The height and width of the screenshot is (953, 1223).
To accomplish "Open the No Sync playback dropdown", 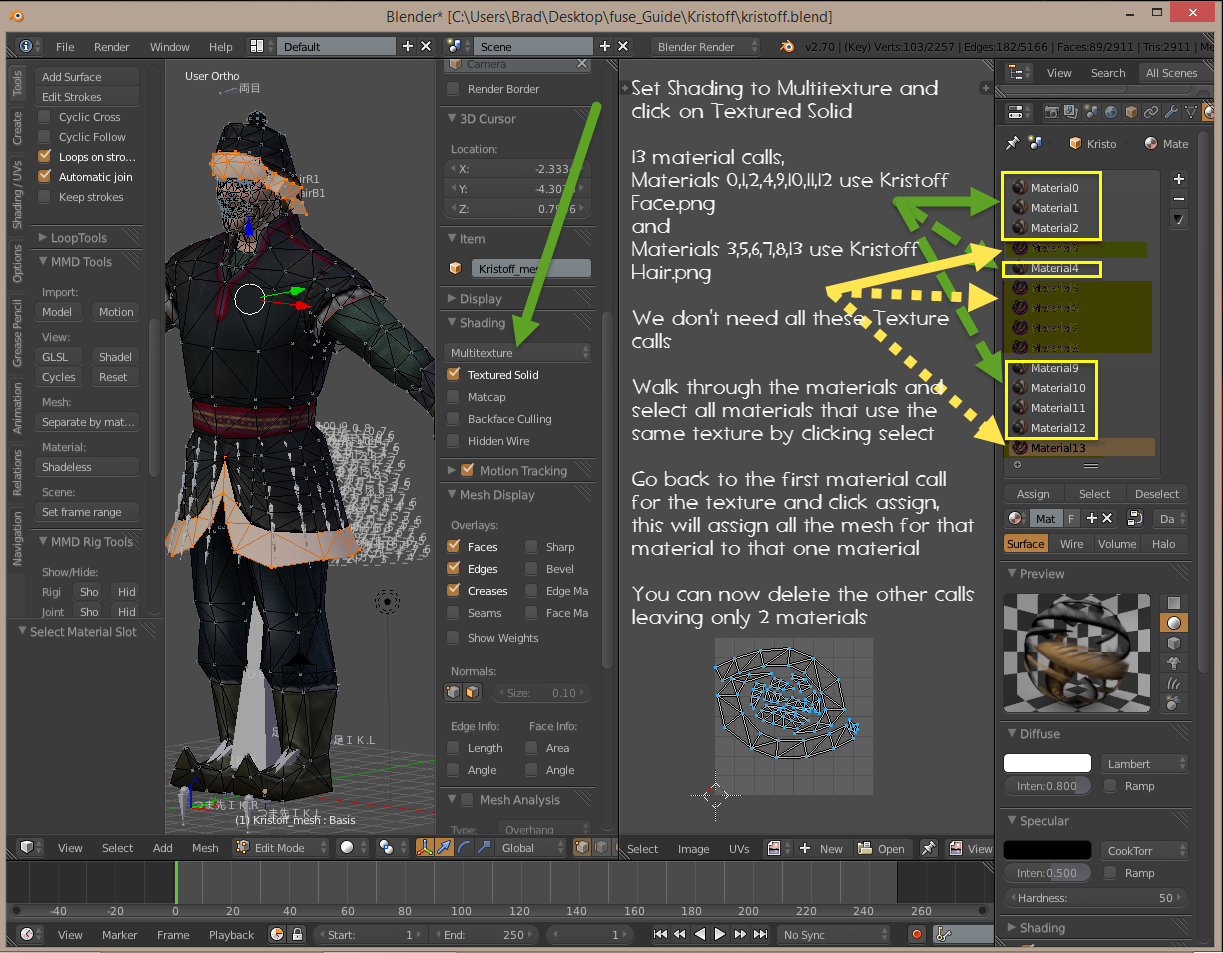I will tap(834, 934).
